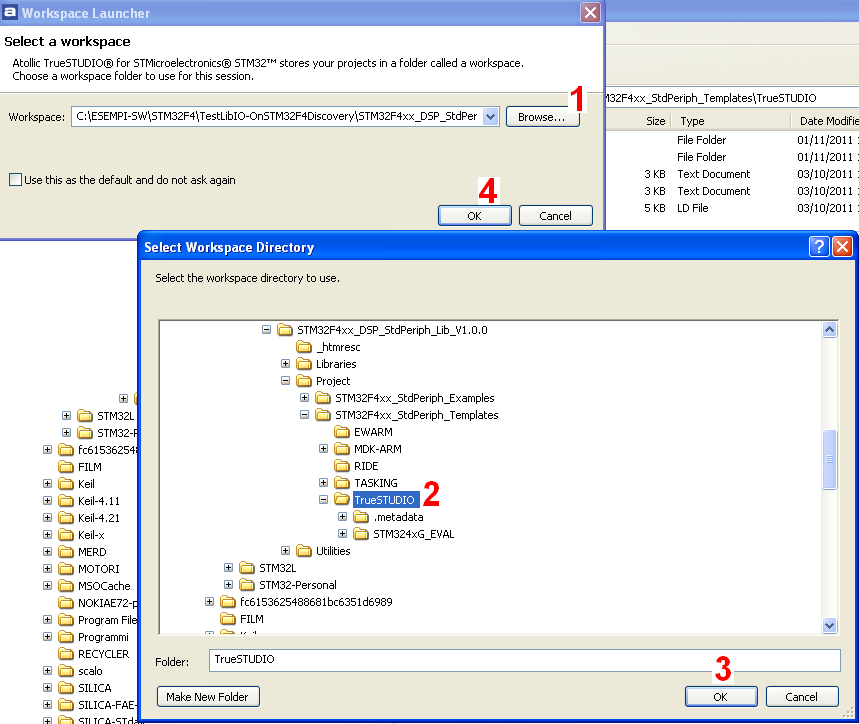Expand Keil-x folder in background tree

pyautogui.click(x=48, y=535)
